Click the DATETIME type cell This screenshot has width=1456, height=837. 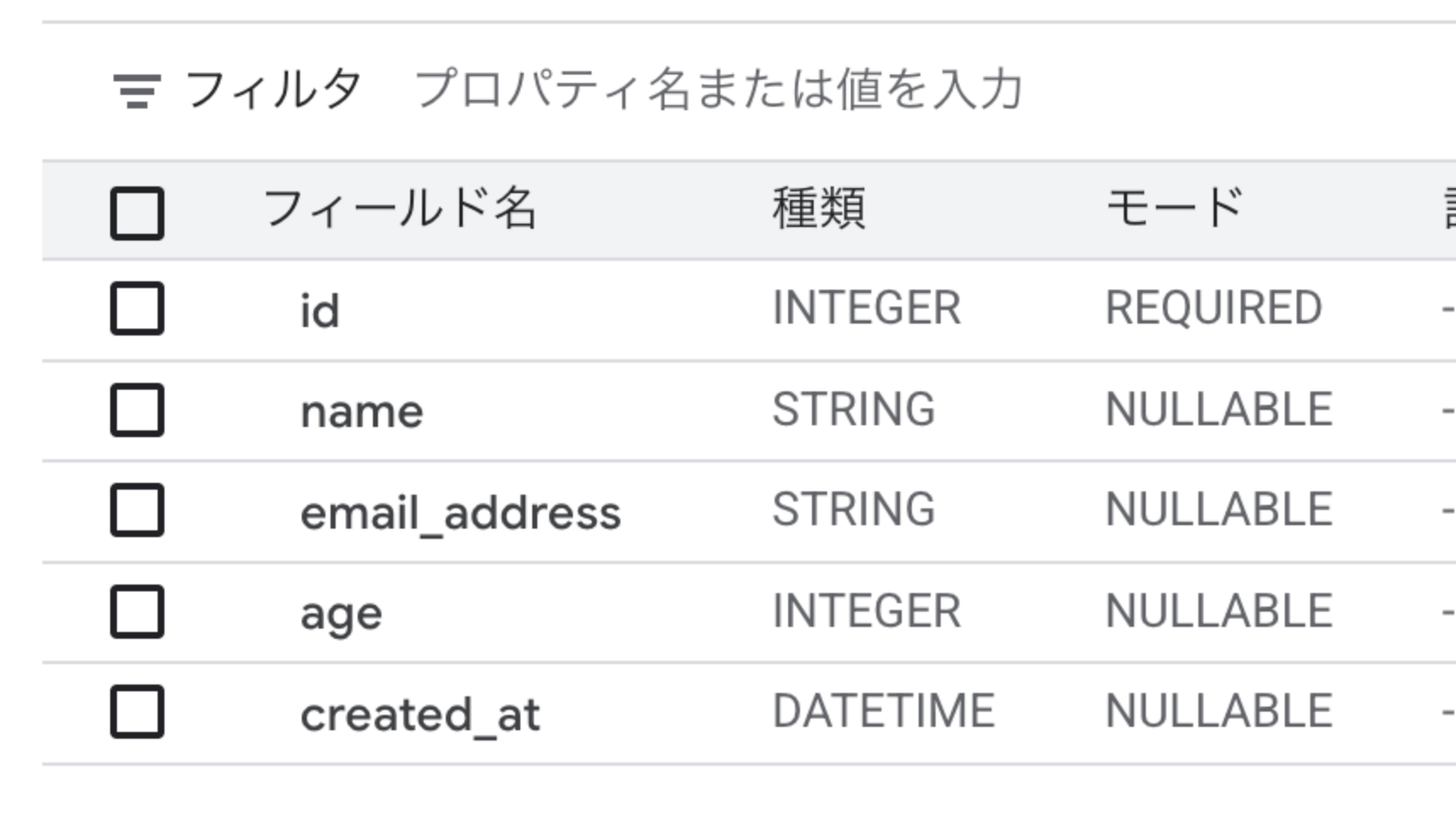[x=883, y=711]
